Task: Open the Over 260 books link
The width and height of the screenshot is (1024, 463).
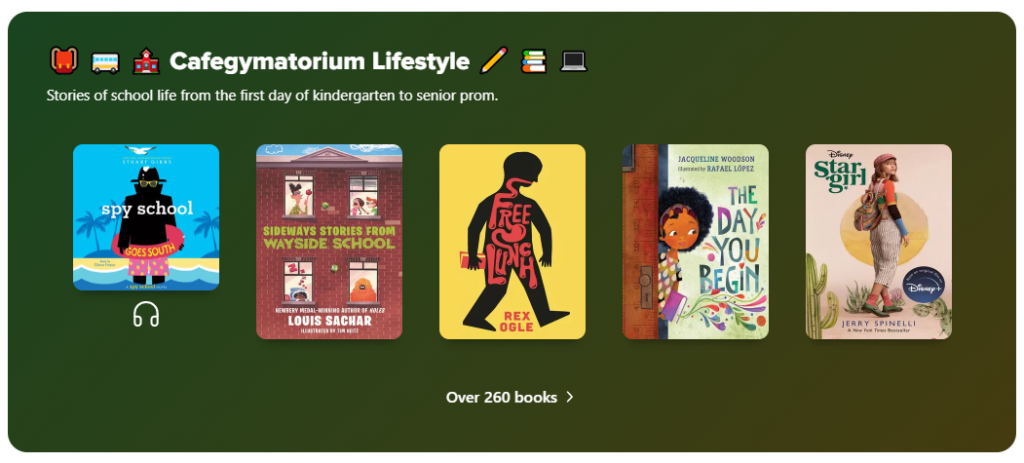Action: [x=509, y=397]
